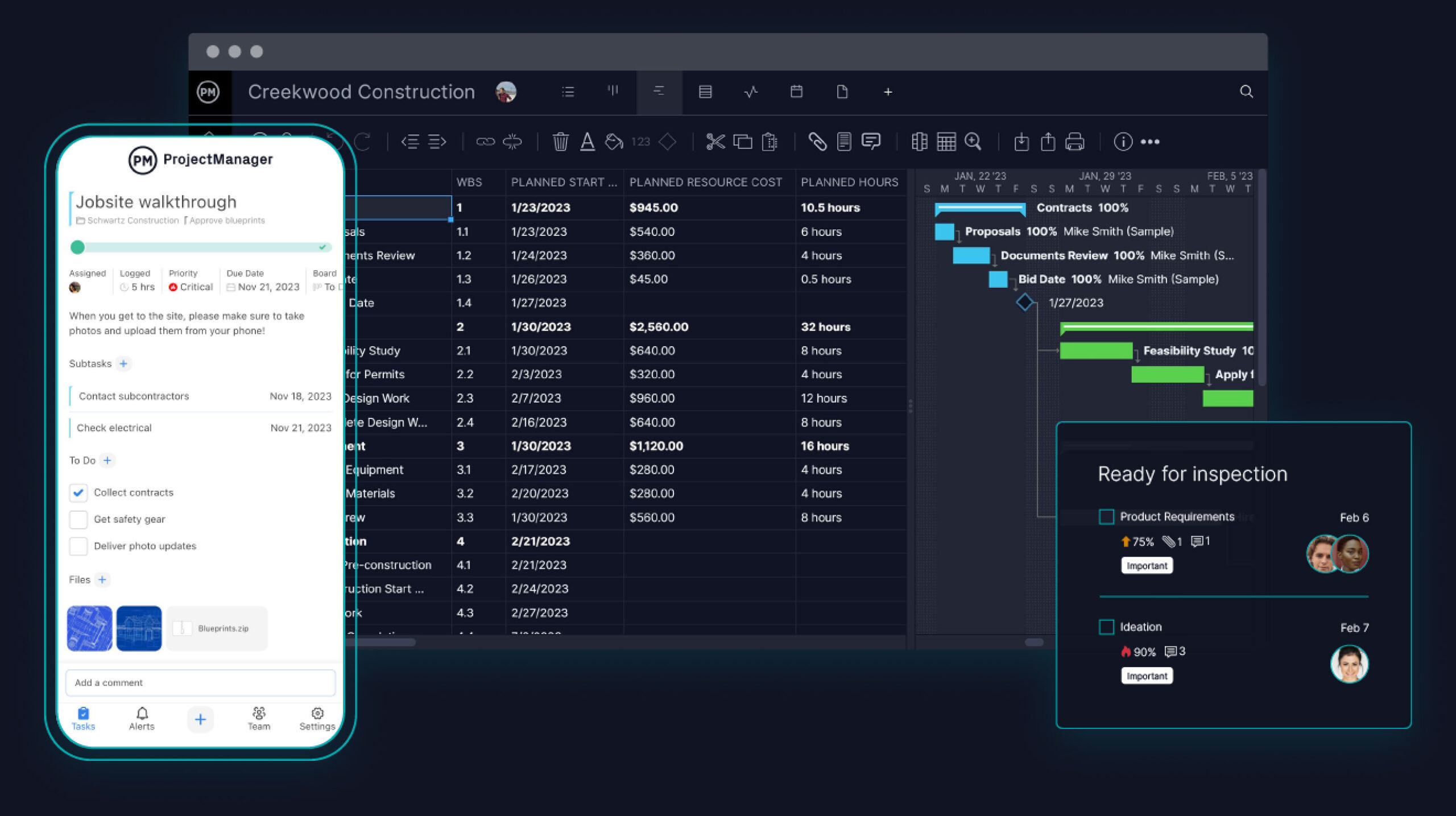The image size is (1456, 816).
Task: Click the link tasks chain icon
Action: pos(485,142)
